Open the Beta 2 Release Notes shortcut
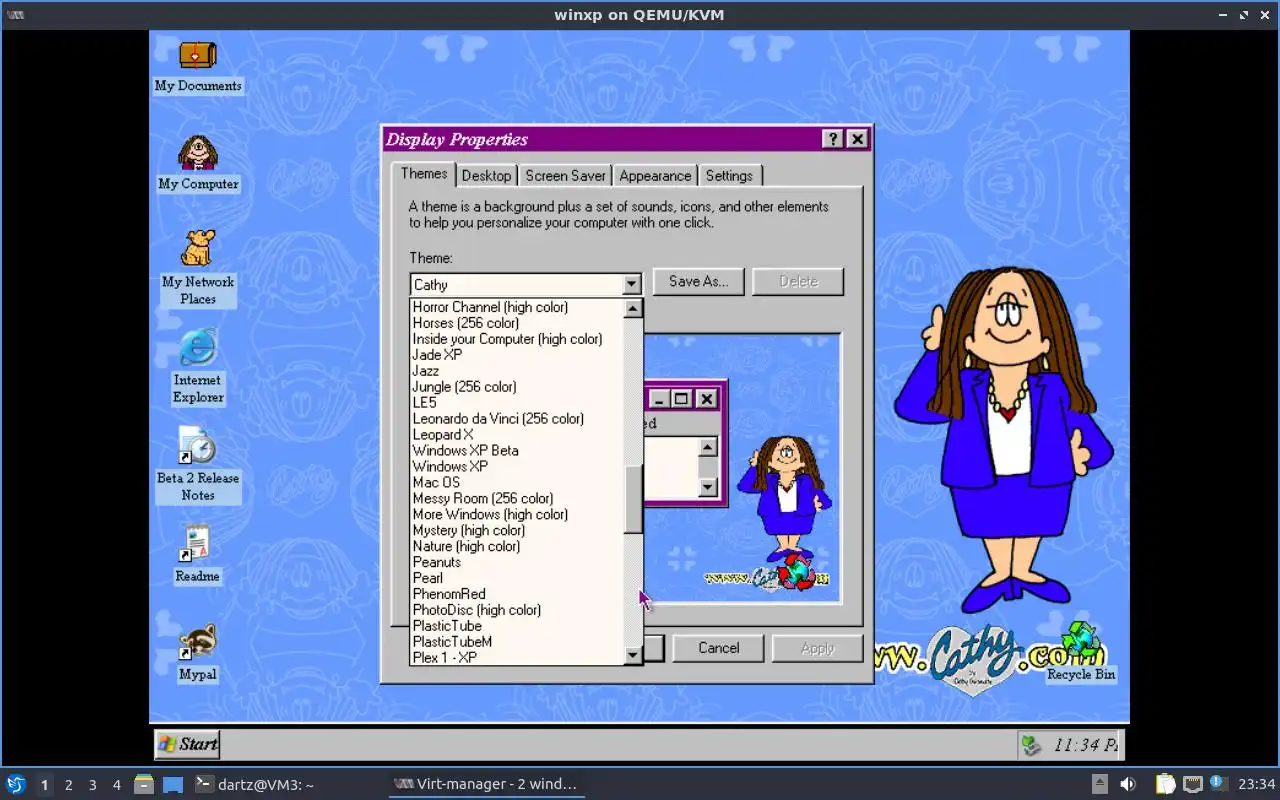 [x=197, y=446]
